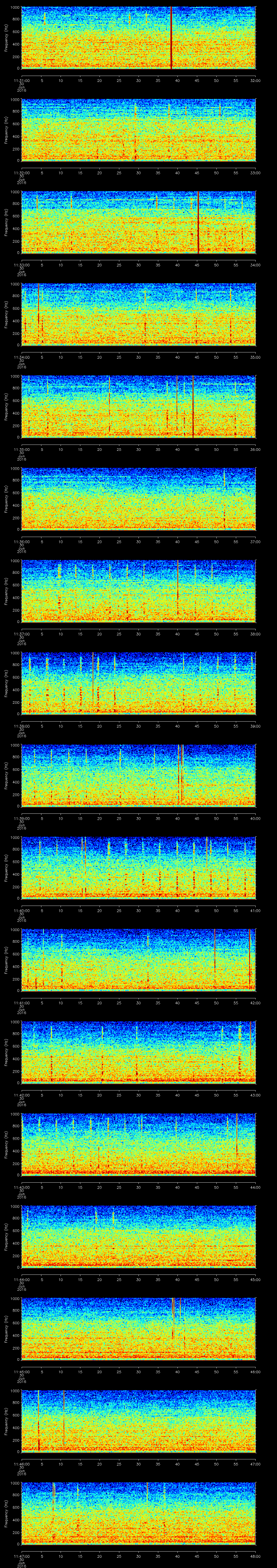Select the spectrogram panel starting at 11:38:00
277x1568 pixels.
pyautogui.click(x=139, y=683)
